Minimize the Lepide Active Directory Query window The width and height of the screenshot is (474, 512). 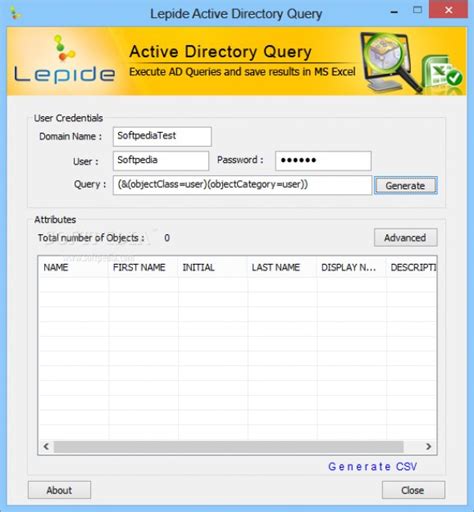[394, 12]
